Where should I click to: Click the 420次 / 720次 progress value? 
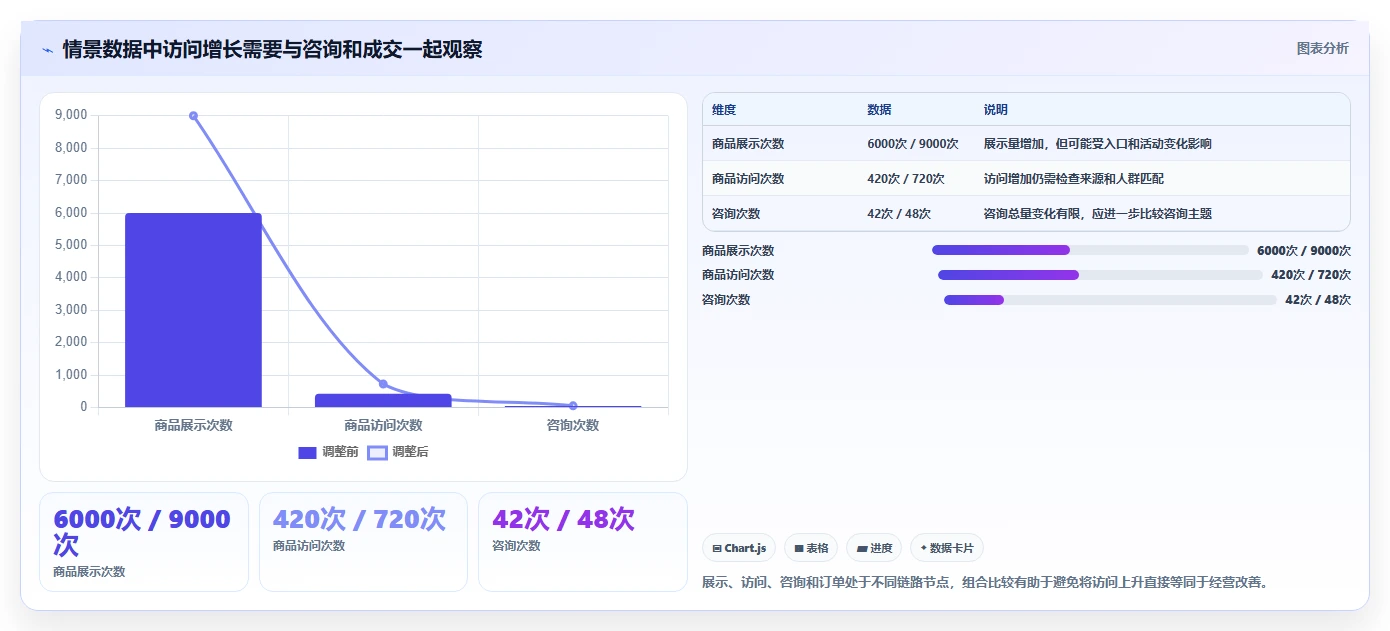tap(1311, 275)
